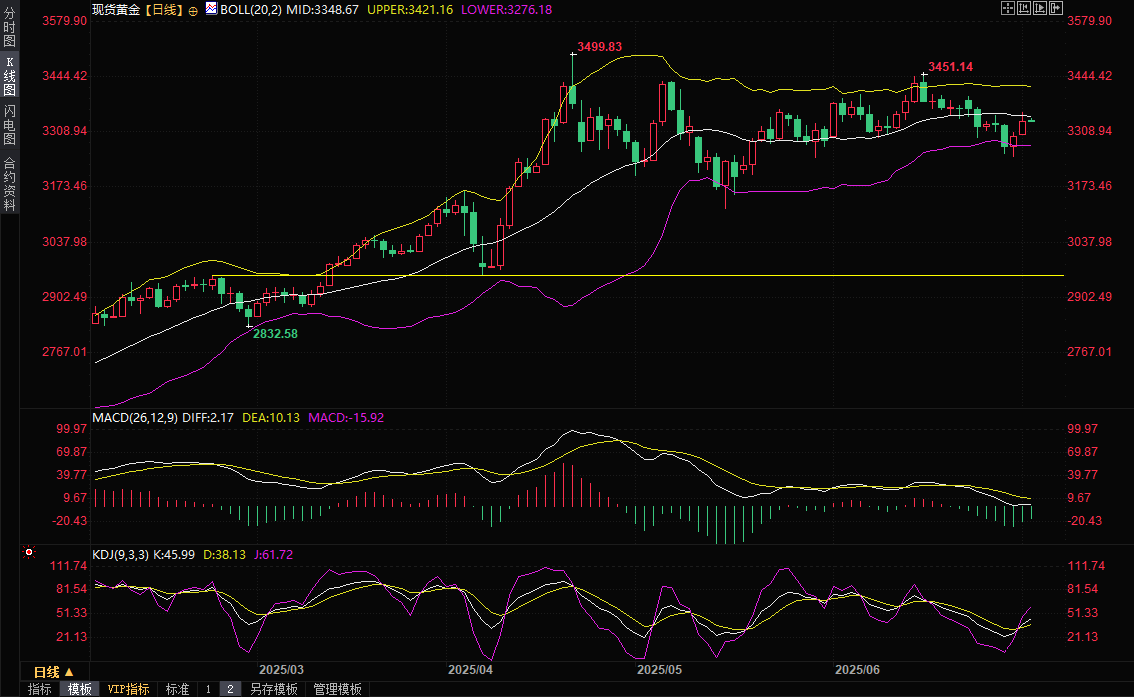This screenshot has height=697, width=1134.
Task: Select the 模板 bottom tab
Action: (79, 689)
